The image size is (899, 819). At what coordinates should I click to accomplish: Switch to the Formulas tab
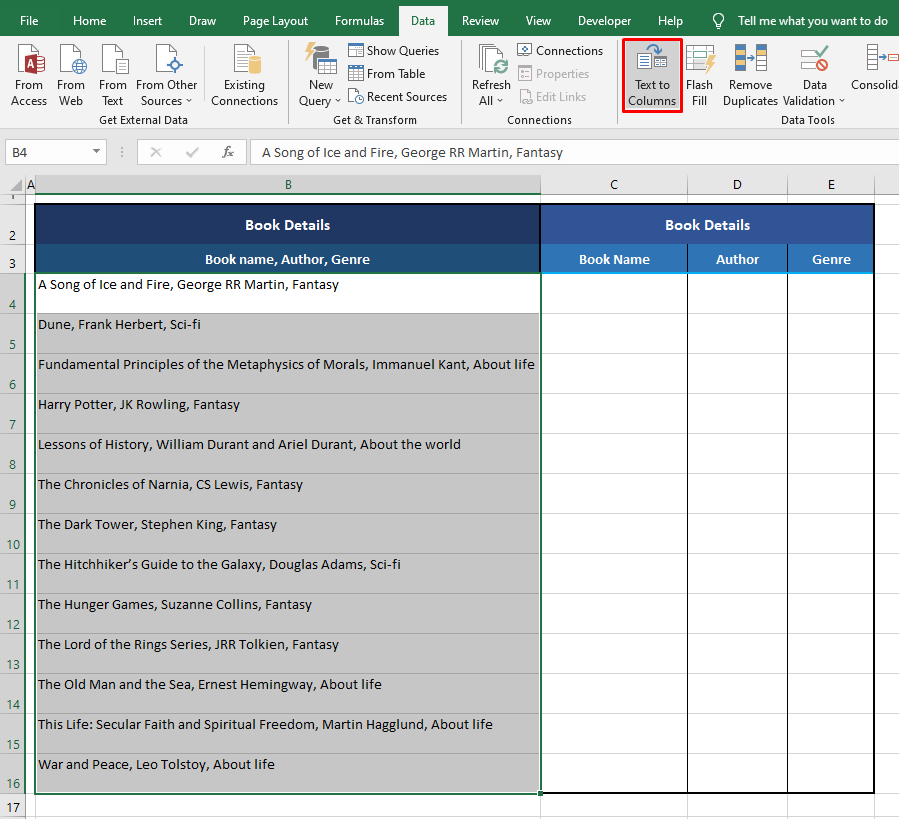[359, 19]
